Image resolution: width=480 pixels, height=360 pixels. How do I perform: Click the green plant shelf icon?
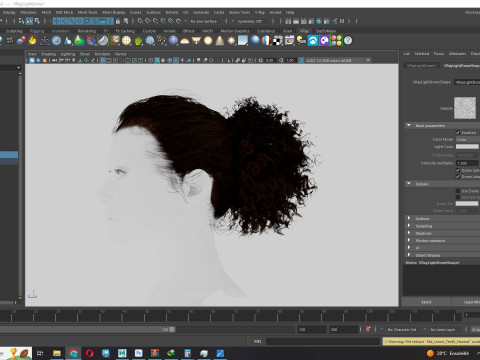click(138, 41)
